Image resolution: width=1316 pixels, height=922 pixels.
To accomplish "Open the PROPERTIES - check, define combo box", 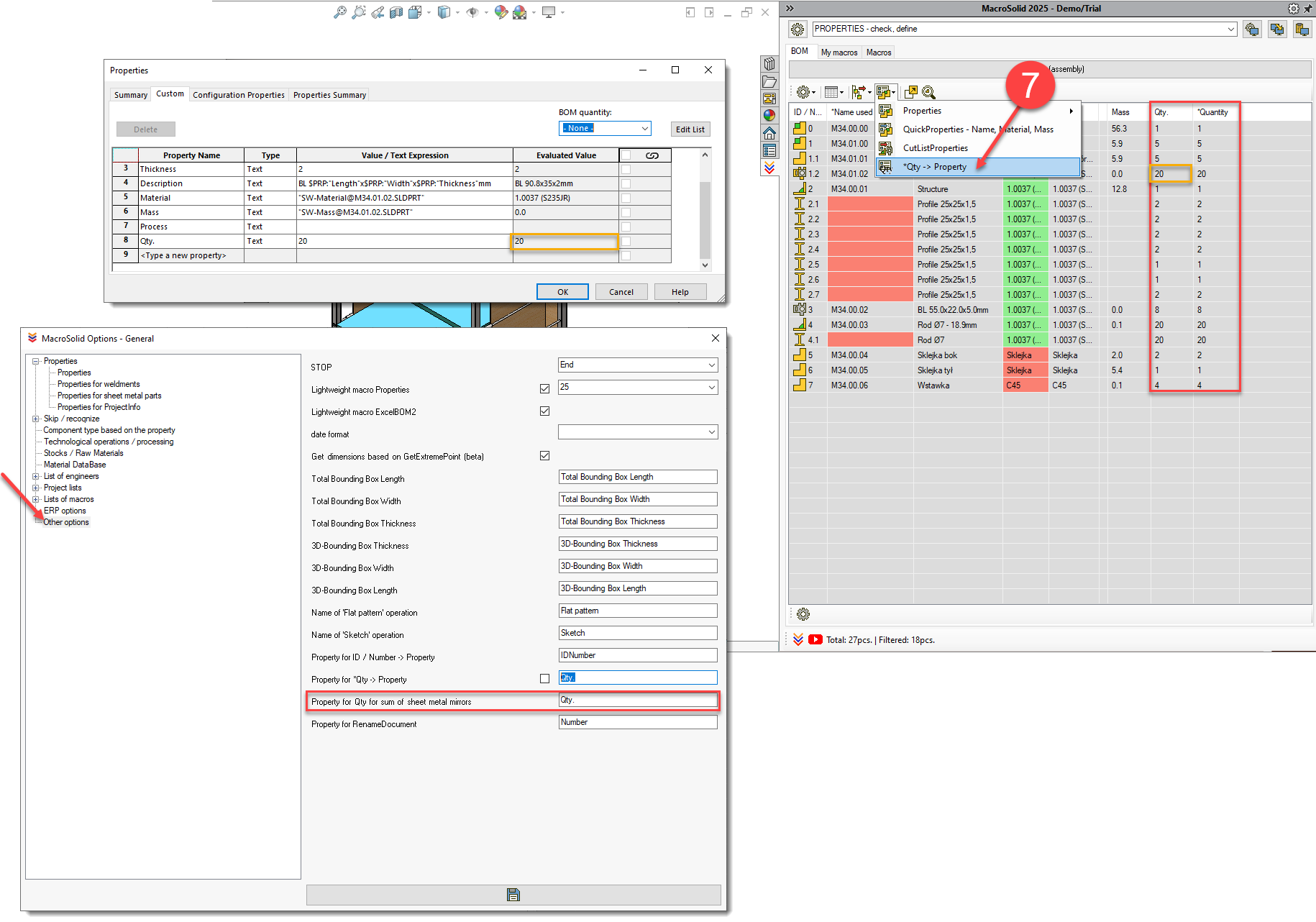I will pyautogui.click(x=1024, y=29).
